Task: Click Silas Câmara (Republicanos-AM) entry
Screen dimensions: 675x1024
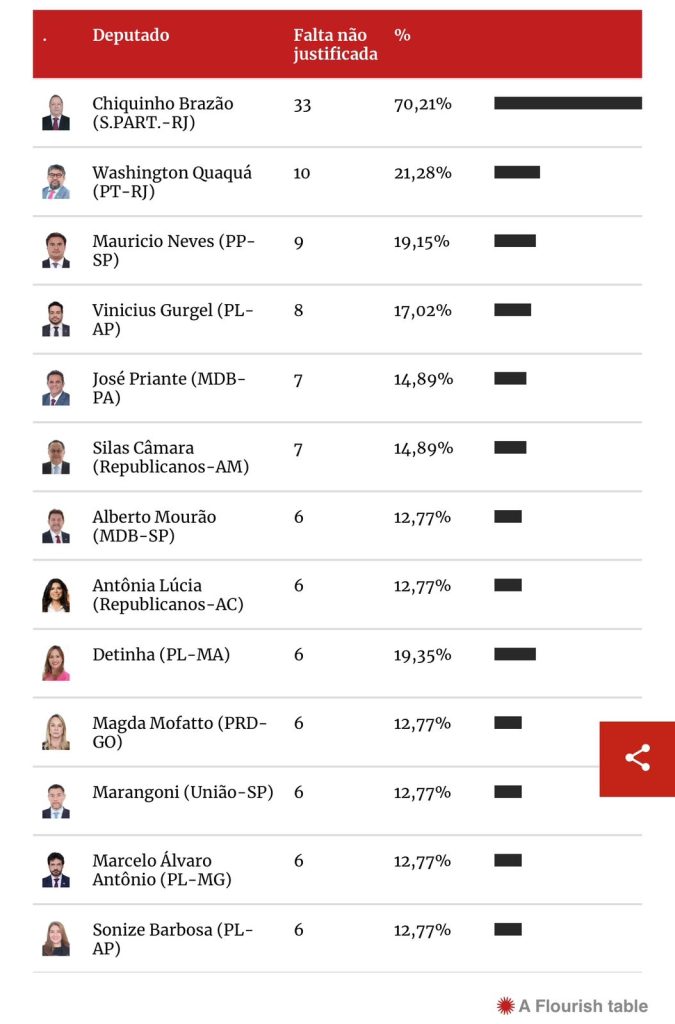Action: tap(170, 457)
